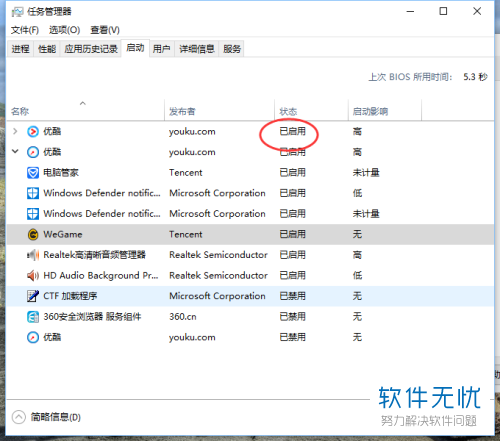The width and height of the screenshot is (500, 441).
Task: Click Tencent publisher in 电脑管家 row
Action: click(x=186, y=173)
